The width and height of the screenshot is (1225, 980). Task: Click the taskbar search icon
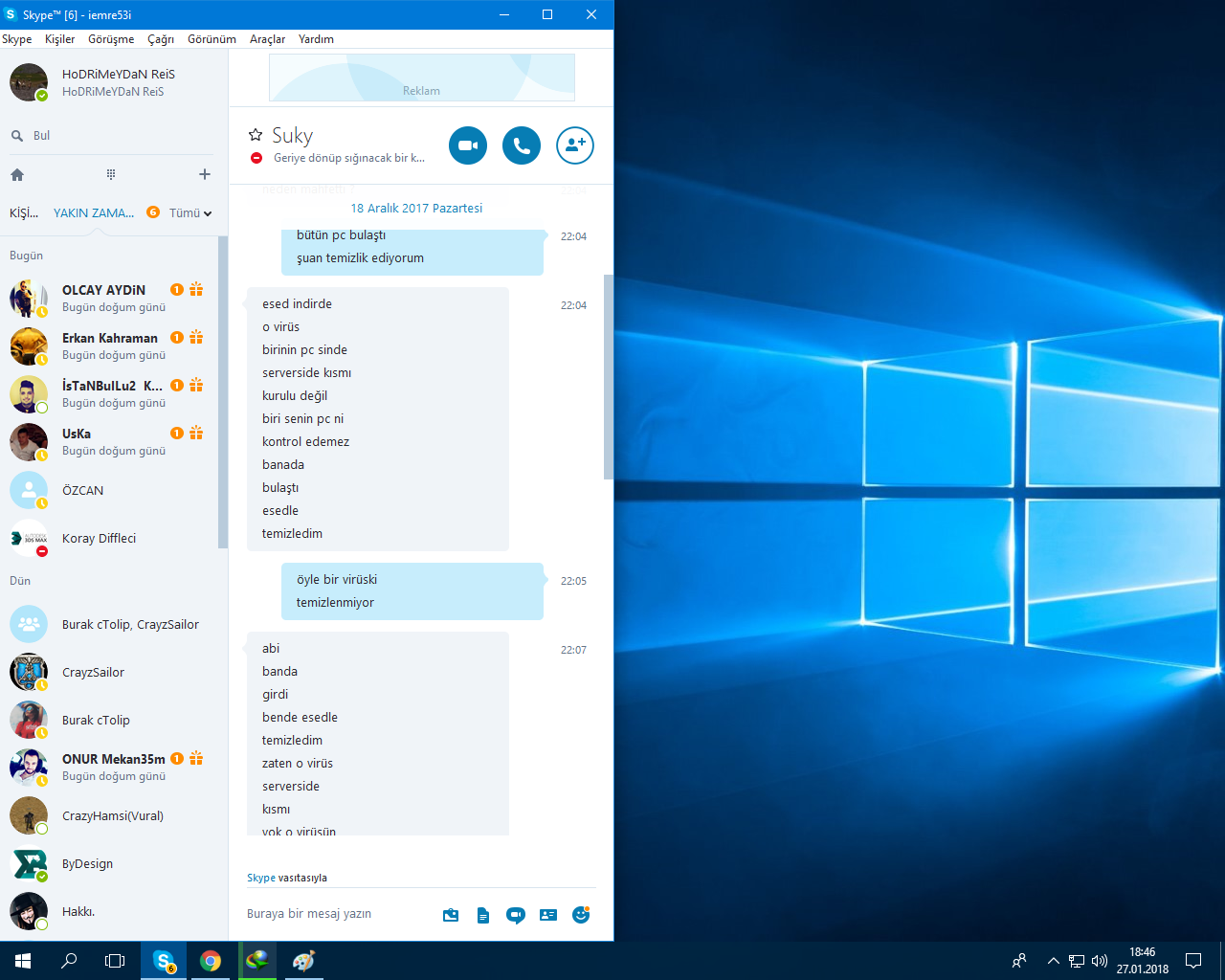tap(69, 961)
